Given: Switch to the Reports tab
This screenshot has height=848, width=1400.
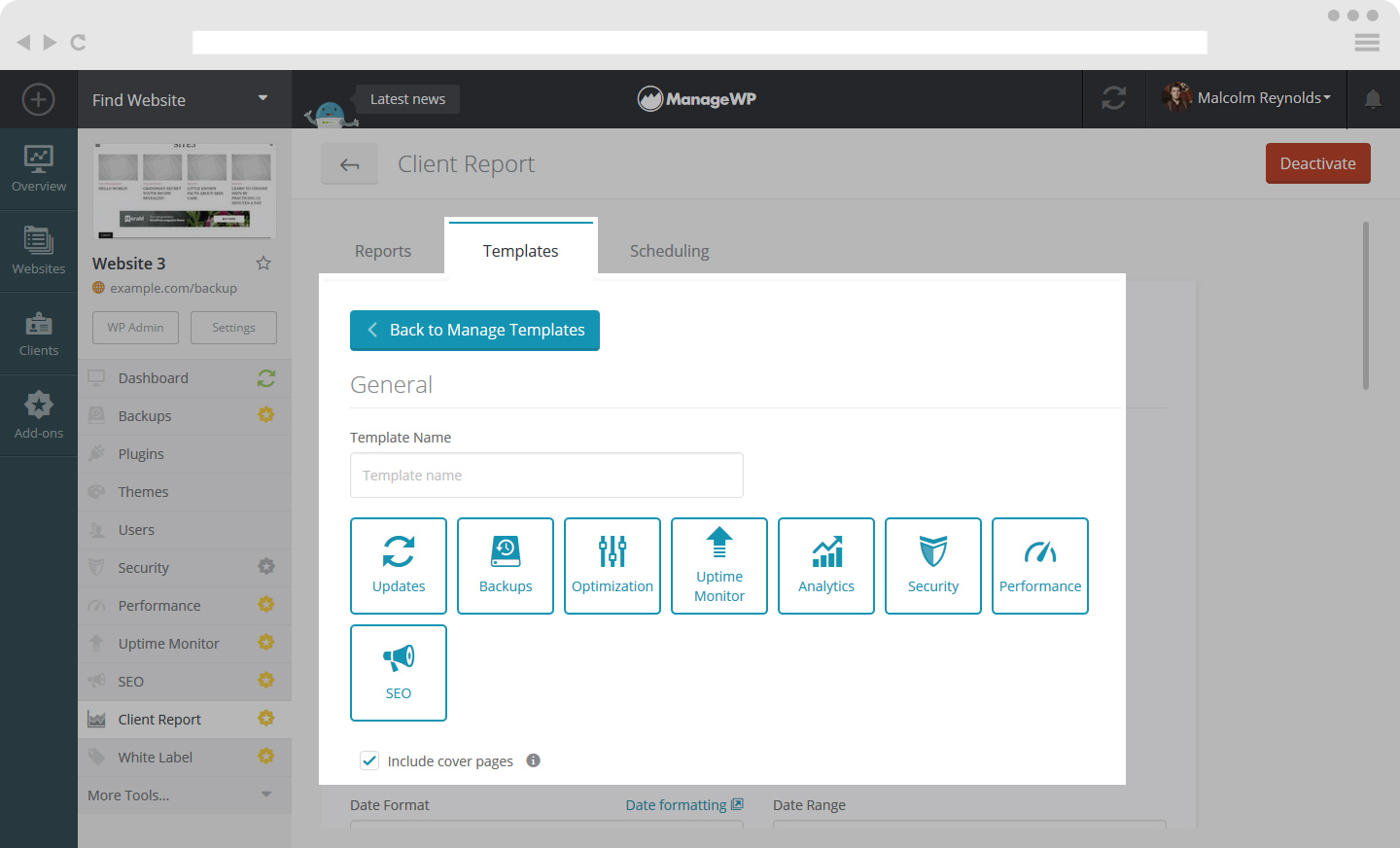Looking at the screenshot, I should pyautogui.click(x=383, y=251).
